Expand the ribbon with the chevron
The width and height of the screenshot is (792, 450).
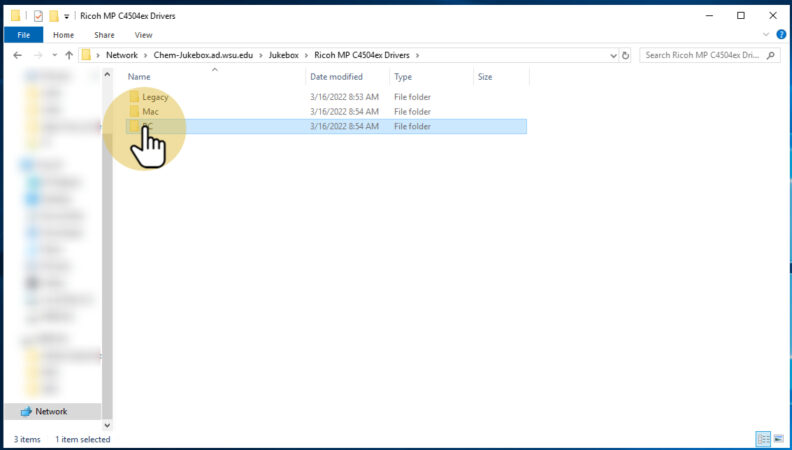(x=766, y=35)
